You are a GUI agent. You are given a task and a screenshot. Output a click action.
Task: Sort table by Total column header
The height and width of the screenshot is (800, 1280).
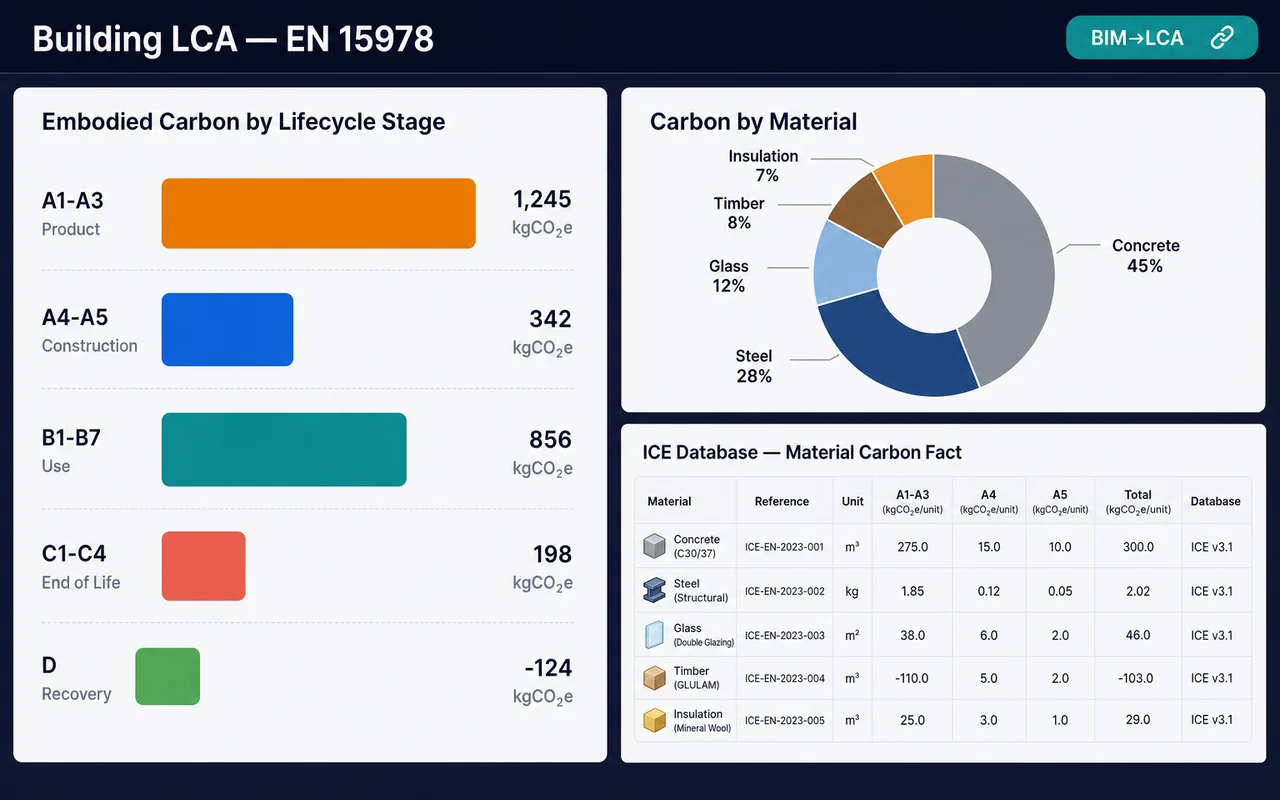coord(1138,501)
